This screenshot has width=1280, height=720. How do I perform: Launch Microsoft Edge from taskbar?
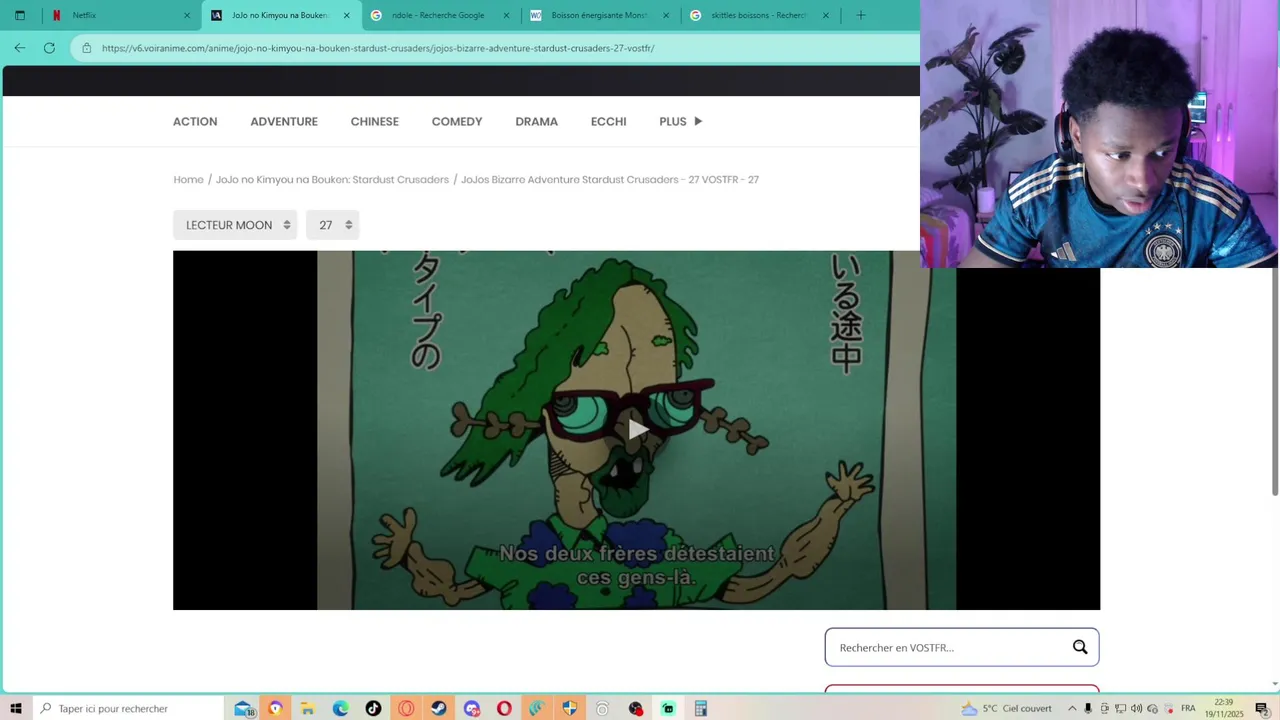click(x=341, y=708)
